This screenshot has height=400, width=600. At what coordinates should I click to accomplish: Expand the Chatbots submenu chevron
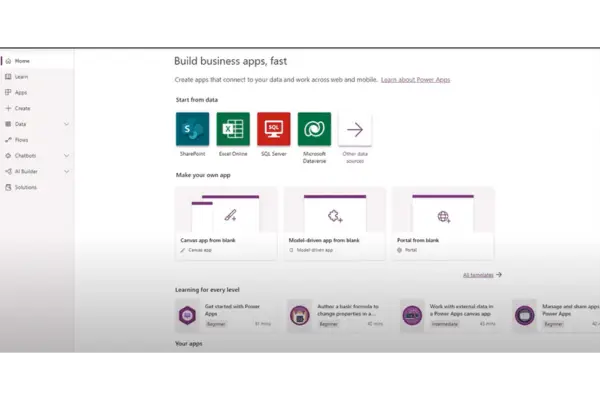coord(67,156)
